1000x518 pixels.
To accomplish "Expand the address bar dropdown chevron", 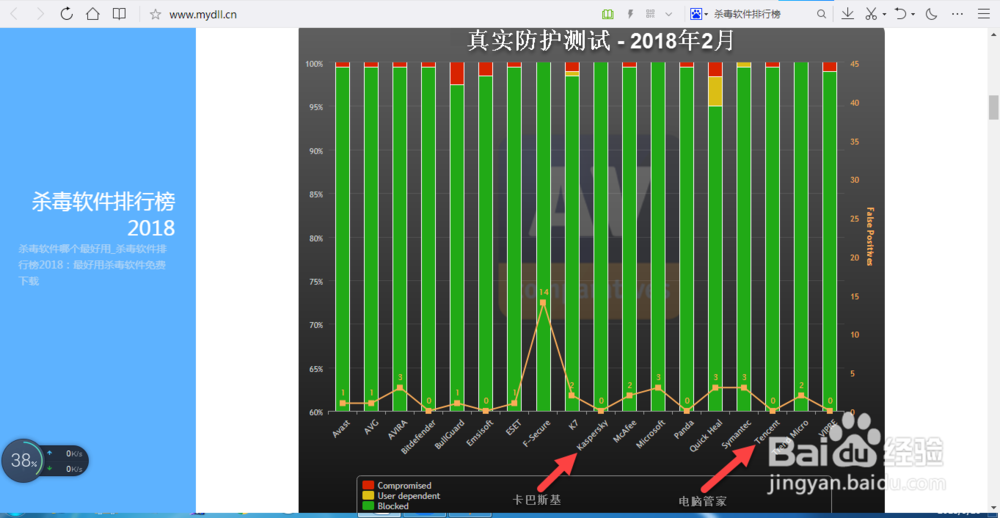I will 668,14.
